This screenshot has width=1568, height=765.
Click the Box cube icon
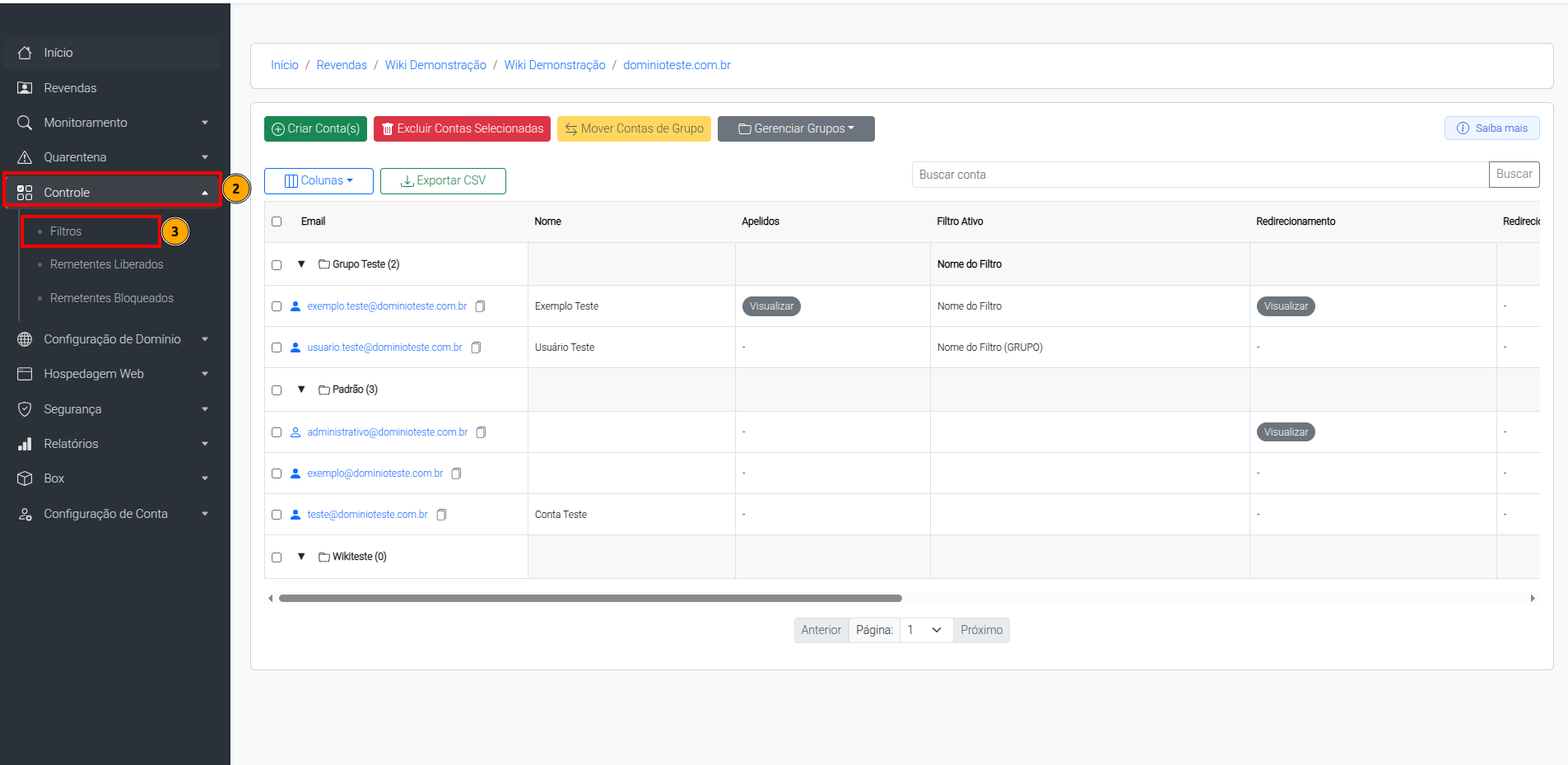(x=25, y=478)
